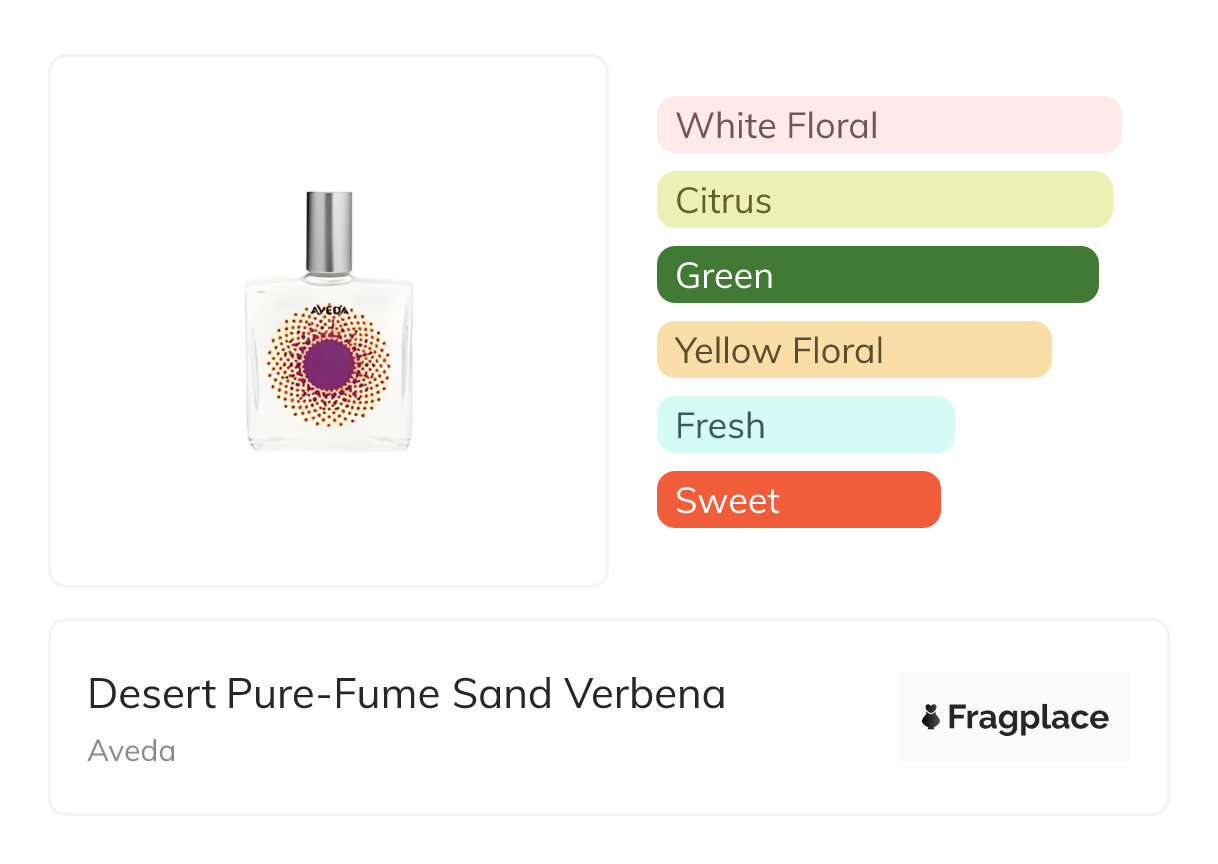Select the Fresh accord bar
The image size is (1218, 864).
(805, 425)
